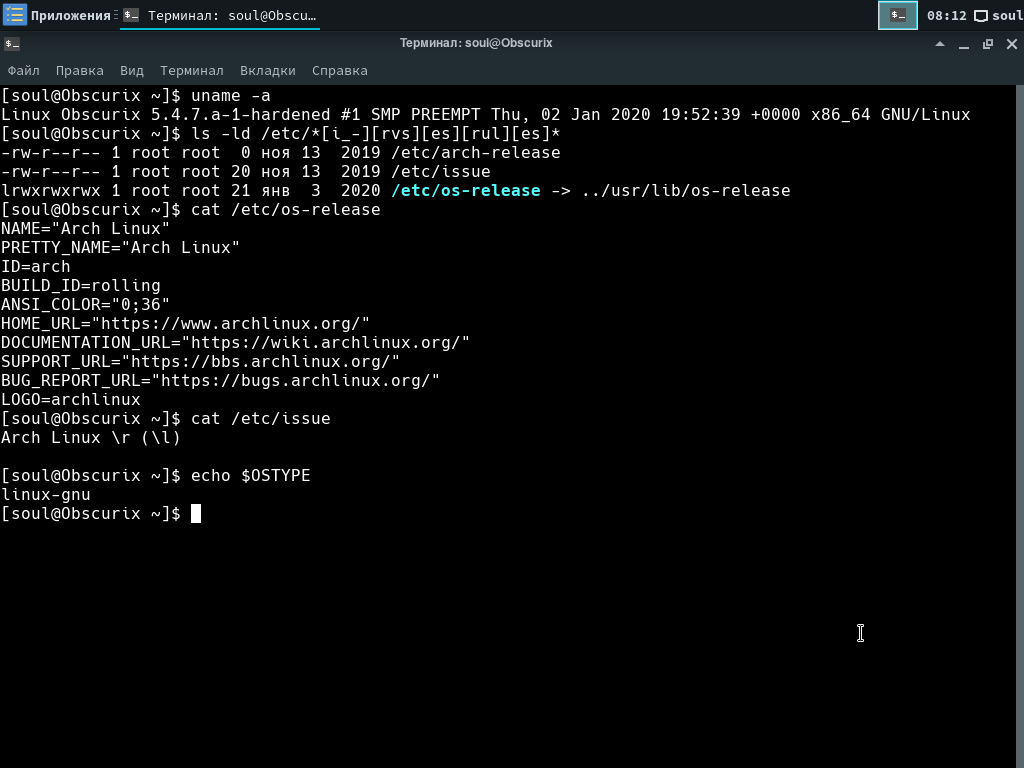Open the Правка menu

click(79, 71)
